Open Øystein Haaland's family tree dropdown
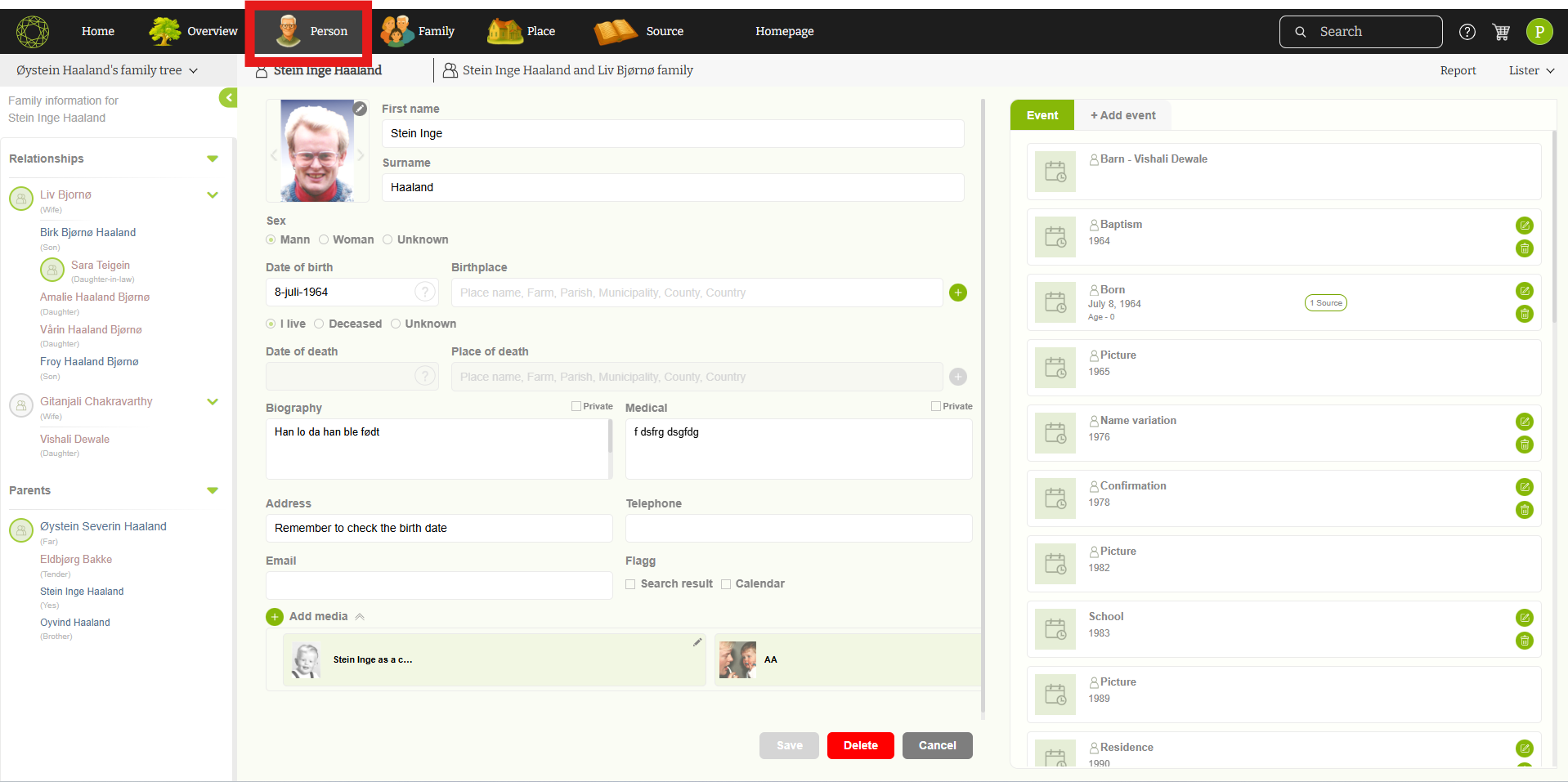 (107, 70)
